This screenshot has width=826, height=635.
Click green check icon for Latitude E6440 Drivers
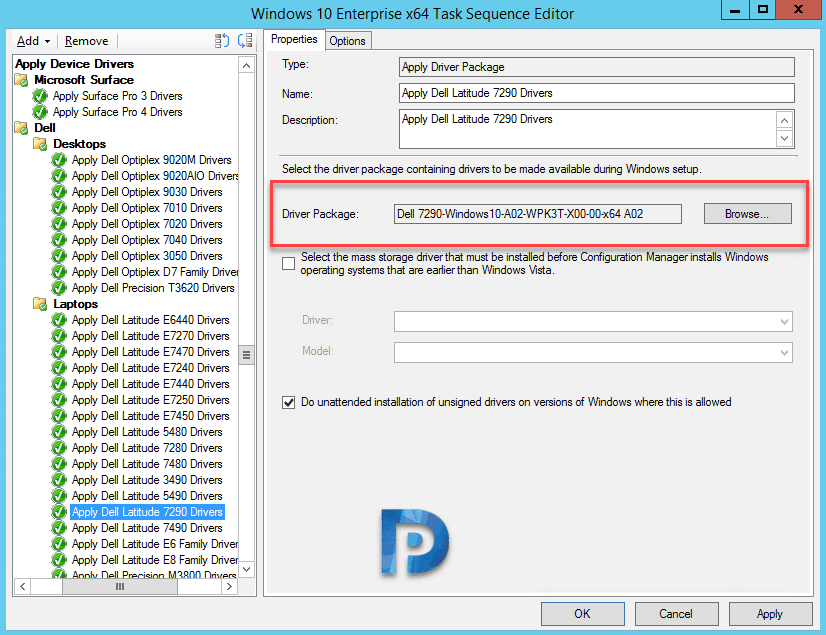[x=59, y=320]
